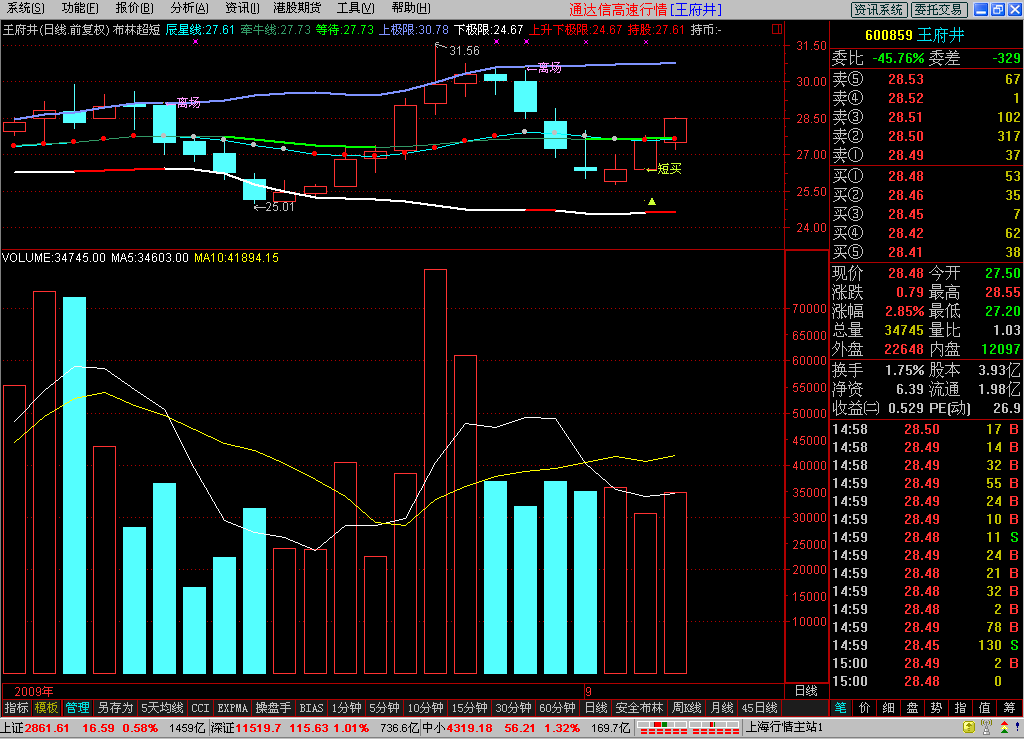Click the traffic-light status icon
This screenshot has width=1024, height=739.
pyautogui.click(x=1004, y=727)
